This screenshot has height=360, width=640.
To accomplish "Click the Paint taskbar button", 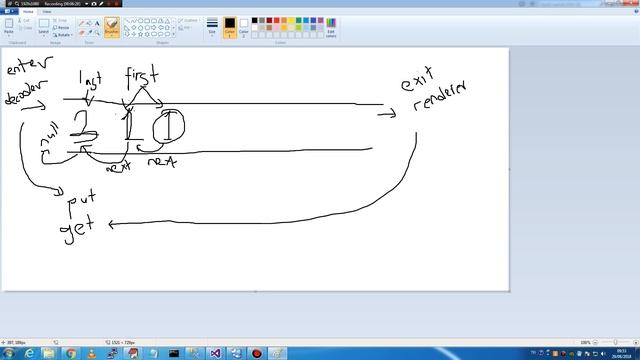I will [x=278, y=353].
